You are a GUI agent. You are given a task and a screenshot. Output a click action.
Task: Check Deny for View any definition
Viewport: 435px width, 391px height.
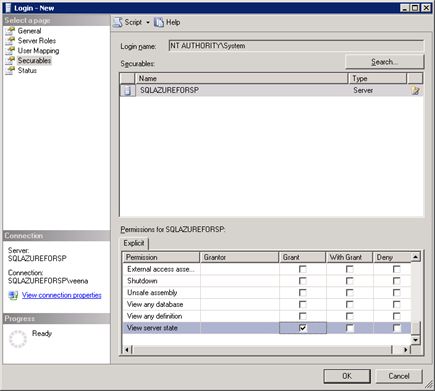click(x=397, y=316)
